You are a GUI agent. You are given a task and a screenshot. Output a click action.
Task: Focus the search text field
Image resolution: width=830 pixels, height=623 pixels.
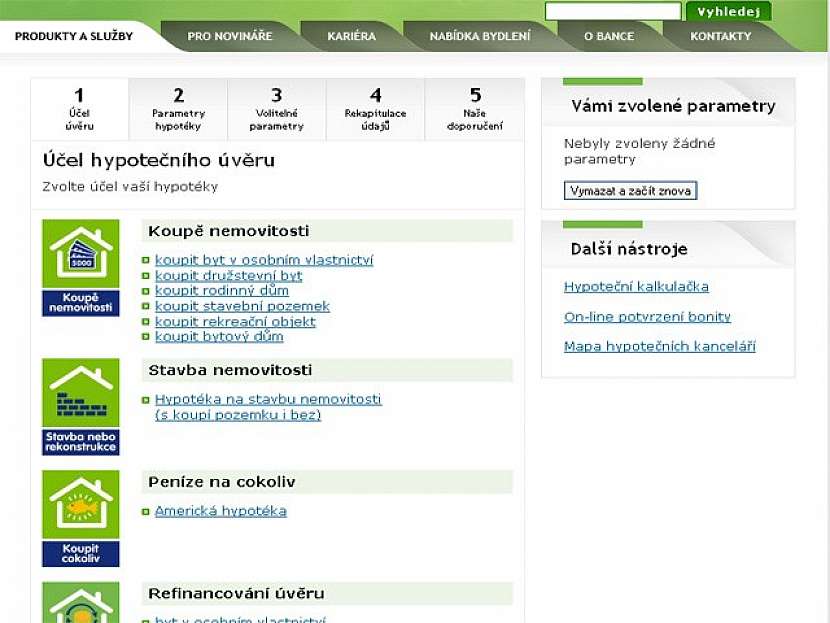[x=612, y=12]
